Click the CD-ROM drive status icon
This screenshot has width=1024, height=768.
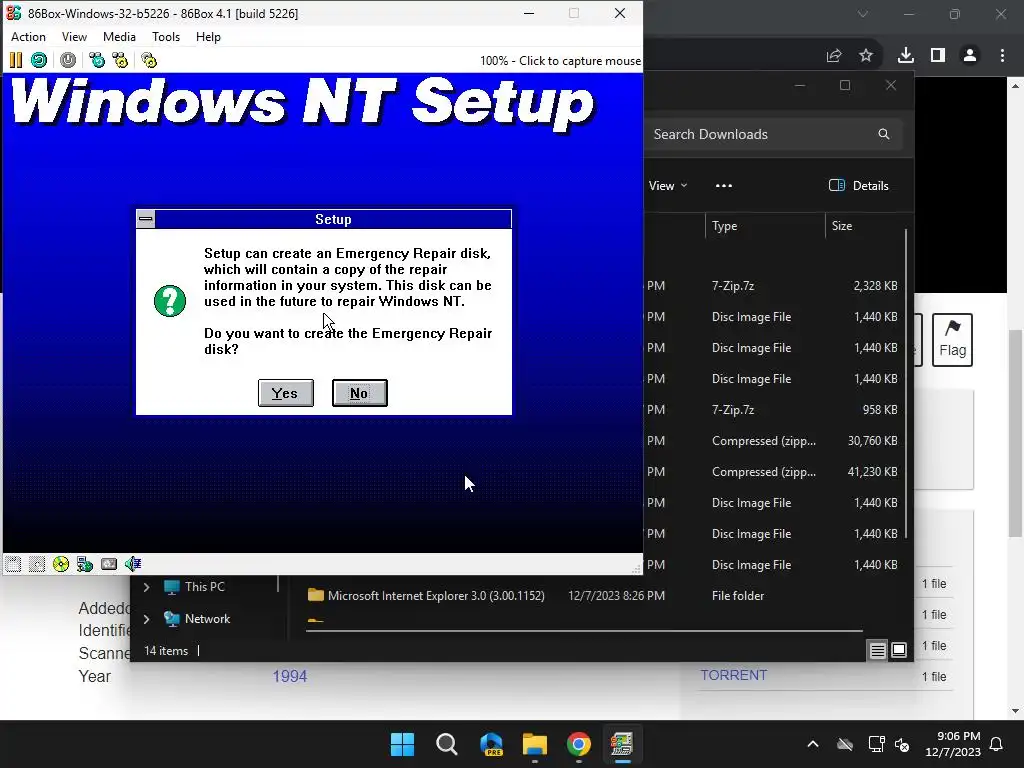[x=61, y=564]
